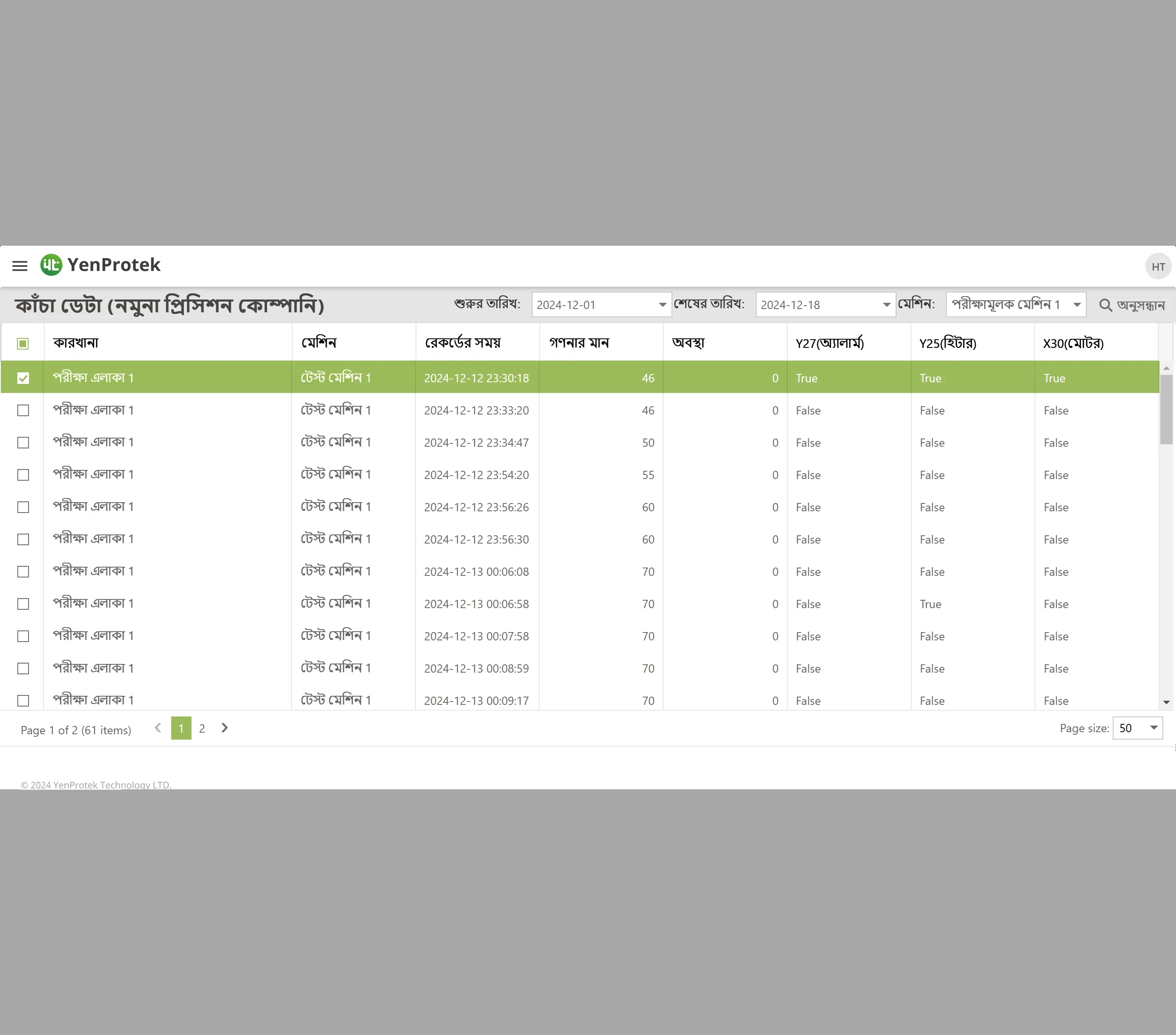Screen dimensions: 1176x1035
Task: Click the scrollbar down arrow
Action: point(1166,702)
